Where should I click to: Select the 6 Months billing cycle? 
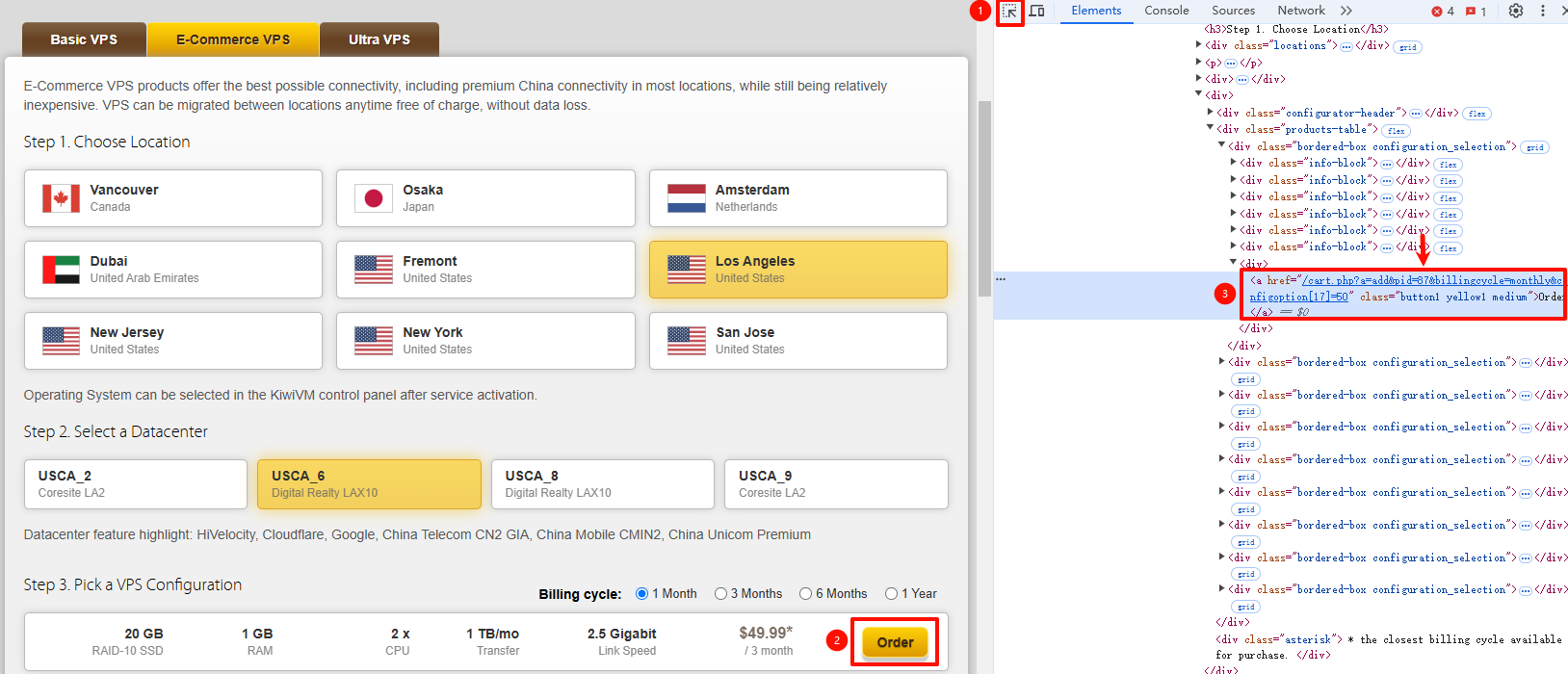click(x=805, y=594)
